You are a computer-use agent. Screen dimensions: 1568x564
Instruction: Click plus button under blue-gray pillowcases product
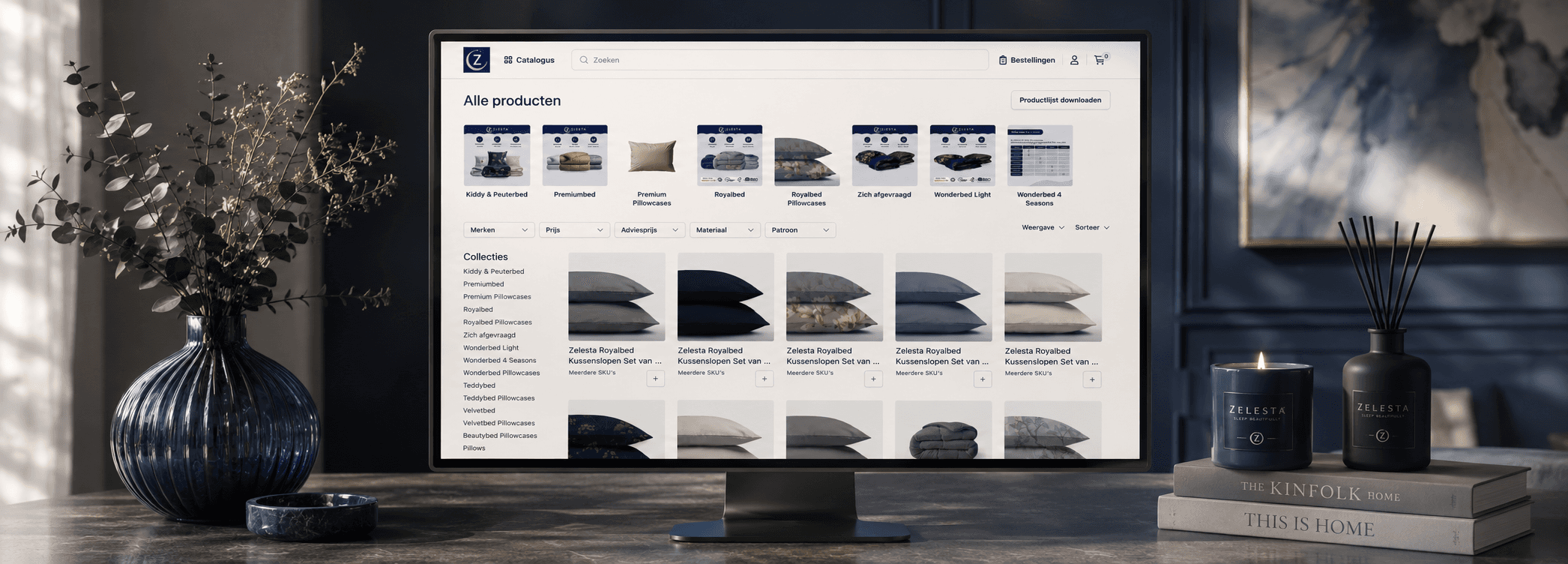click(x=983, y=379)
